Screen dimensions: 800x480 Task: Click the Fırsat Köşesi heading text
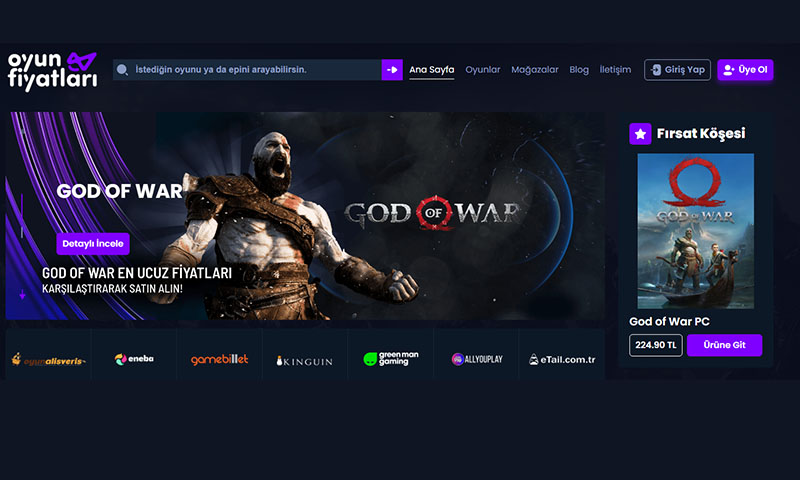point(701,134)
